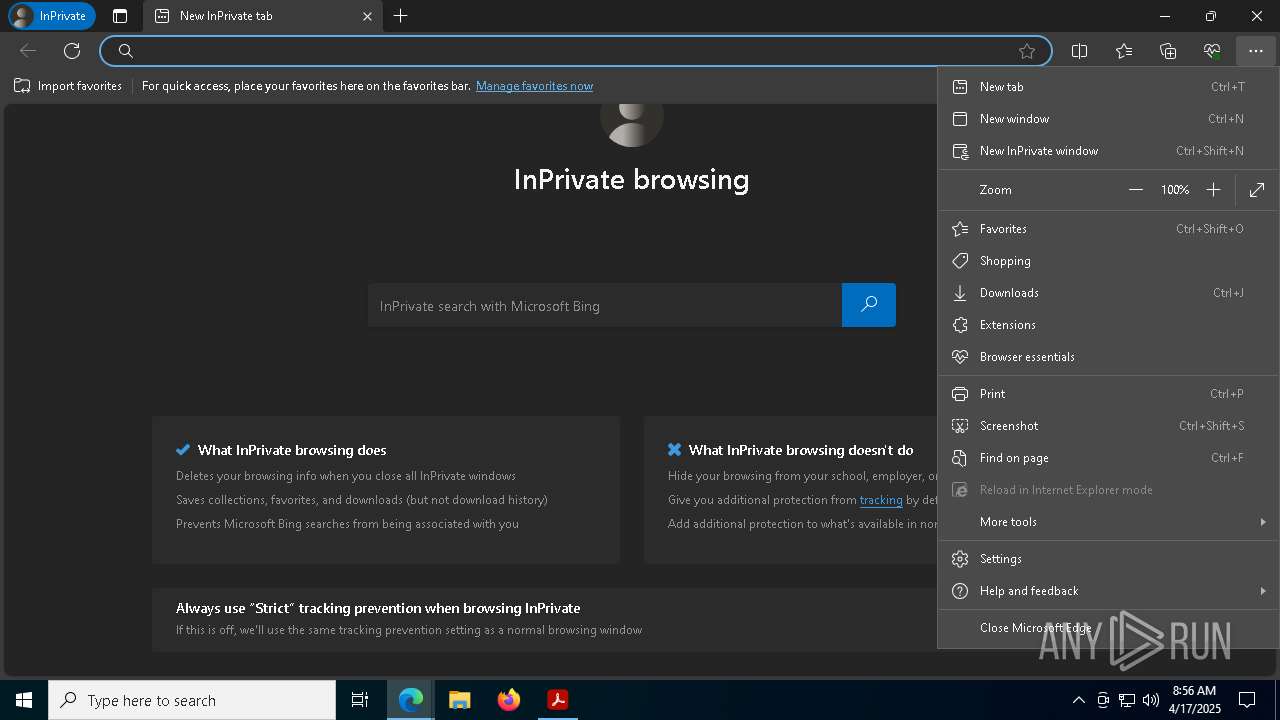Screen dimensions: 1280x720
Task: Click the taskbar clock showing 8:56 AM
Action: pyautogui.click(x=1194, y=700)
